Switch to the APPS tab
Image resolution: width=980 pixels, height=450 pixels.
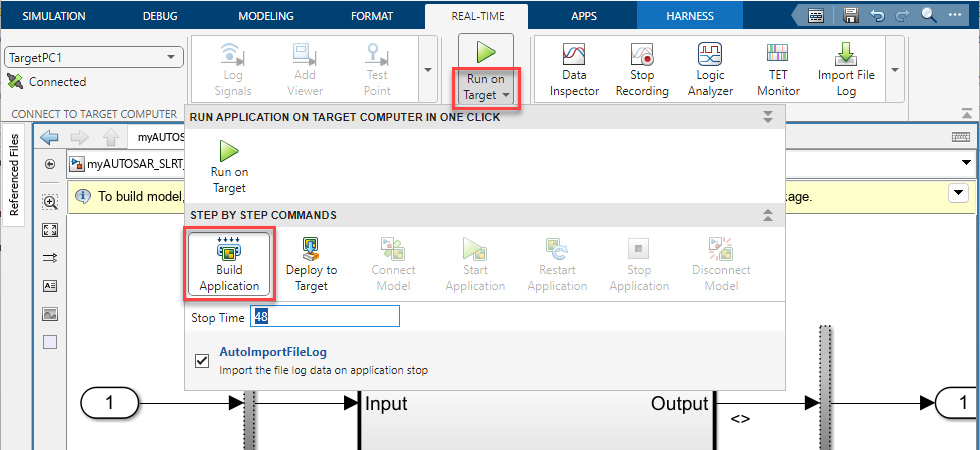(x=584, y=16)
